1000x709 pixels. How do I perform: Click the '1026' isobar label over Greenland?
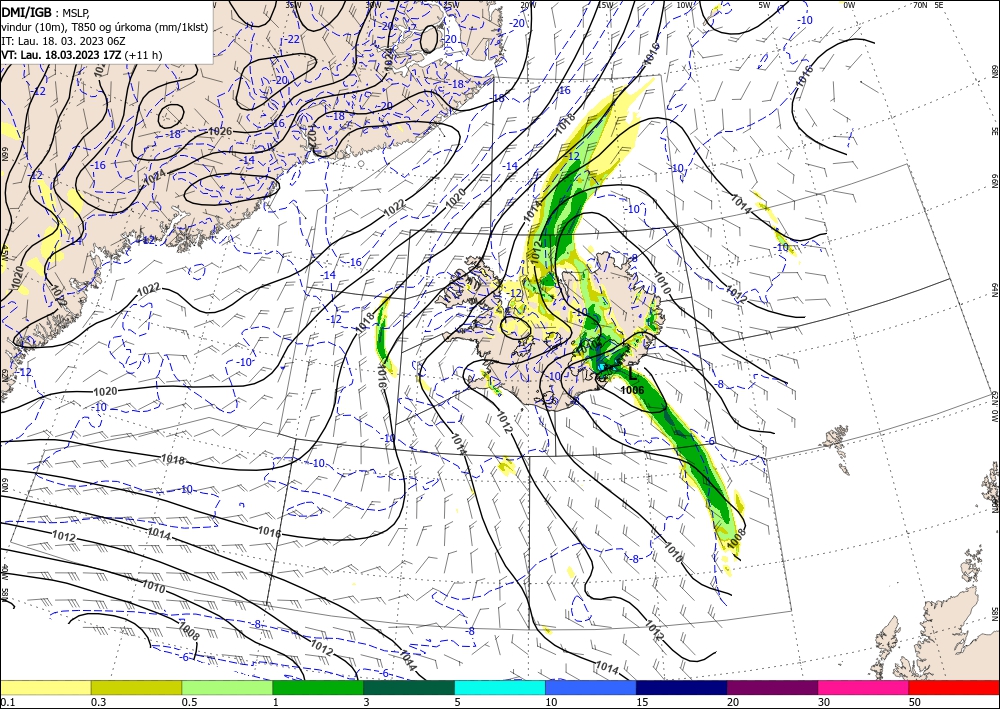click(x=220, y=131)
